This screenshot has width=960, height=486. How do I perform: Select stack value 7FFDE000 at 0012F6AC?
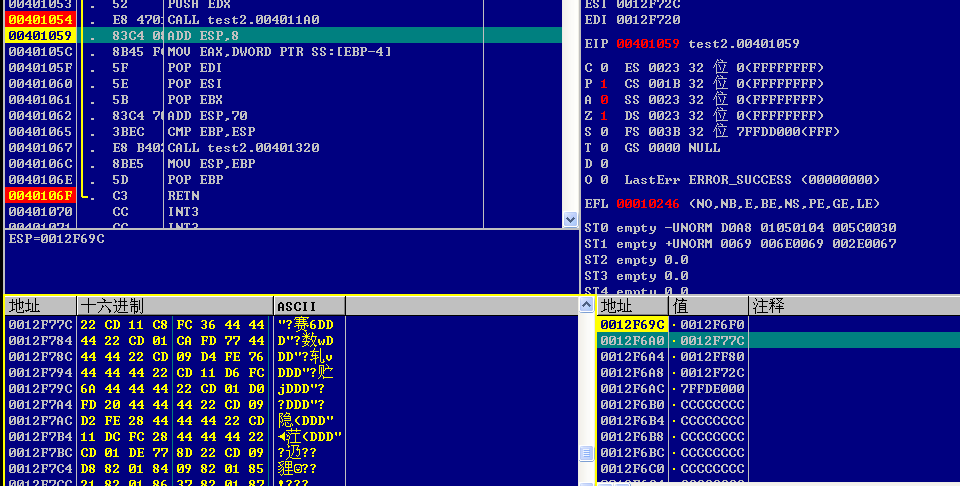tap(712, 388)
